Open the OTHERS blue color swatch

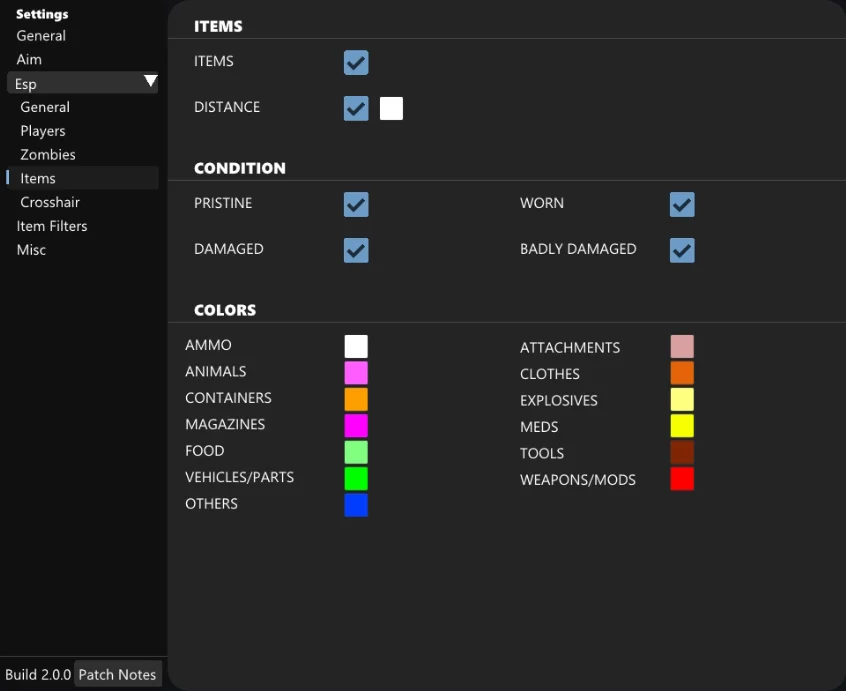[x=356, y=505]
